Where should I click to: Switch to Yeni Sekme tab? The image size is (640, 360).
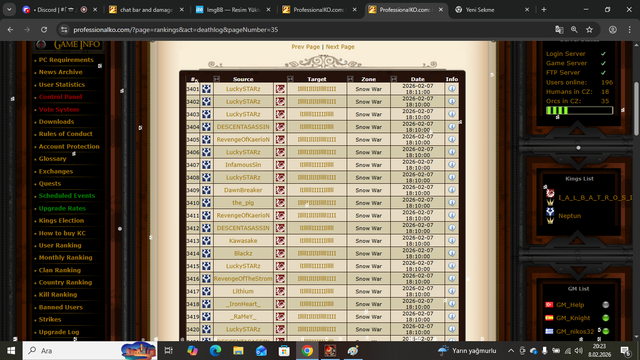pos(492,9)
